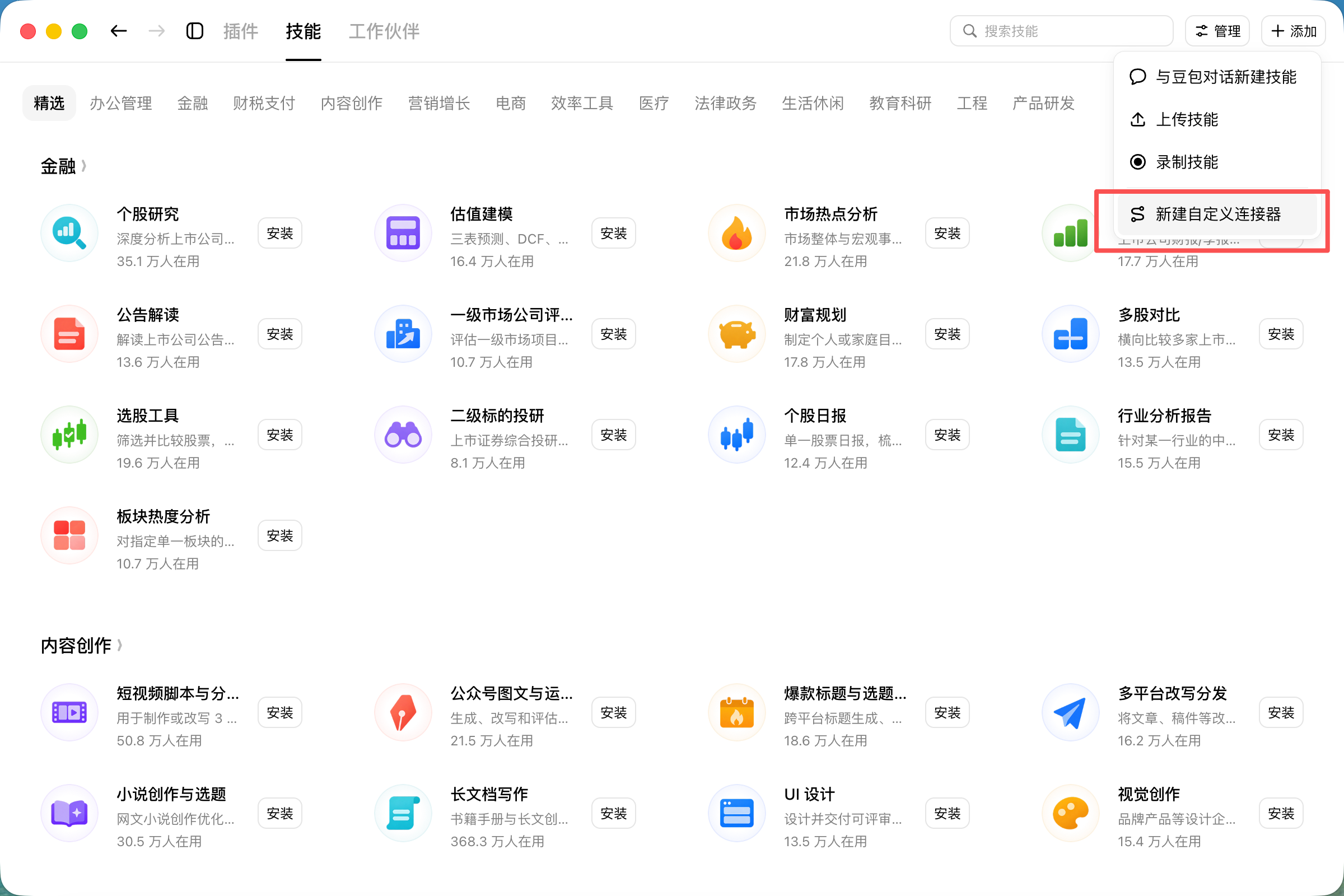Open the 财富规划 piggy bank icon

click(736, 334)
